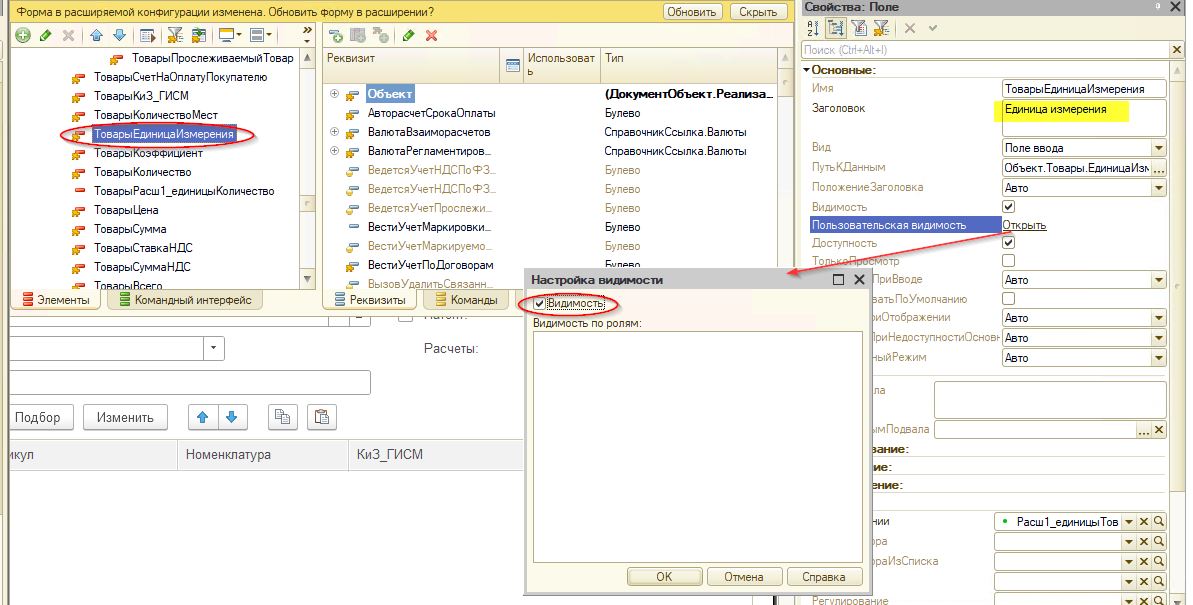Expand the ВалютаВзаиморасчетов attribute node
The width and height of the screenshot is (1193, 605).
pyautogui.click(x=334, y=132)
